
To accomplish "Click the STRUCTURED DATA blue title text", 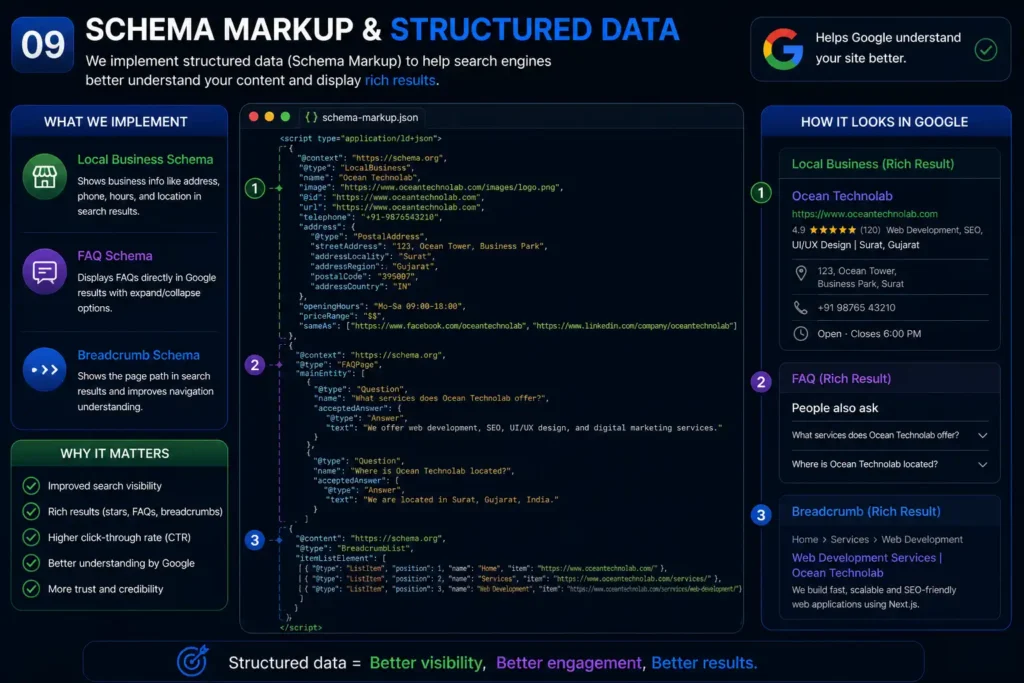I will 535,30.
